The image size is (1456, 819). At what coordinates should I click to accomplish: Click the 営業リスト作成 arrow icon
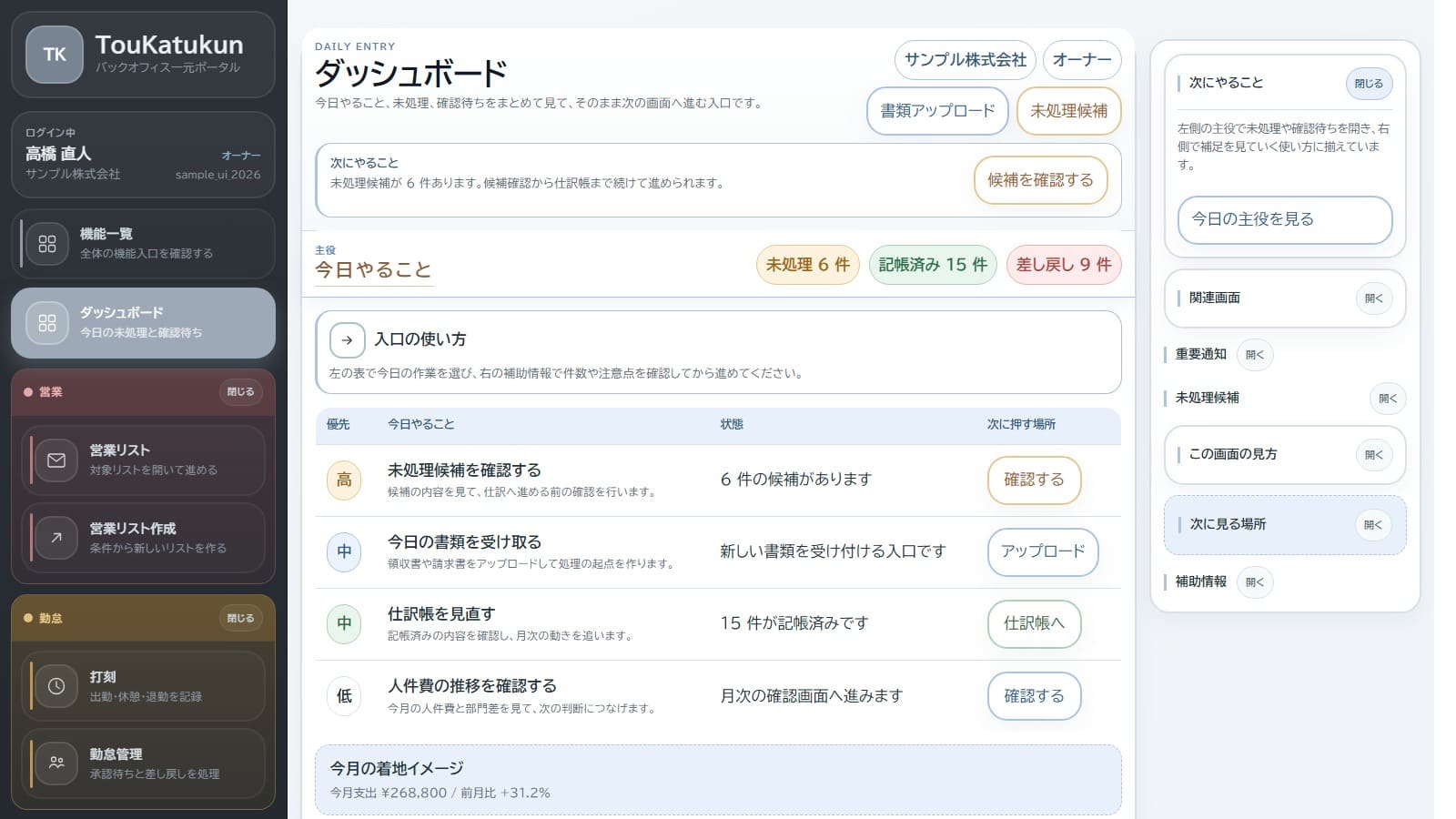click(x=56, y=538)
